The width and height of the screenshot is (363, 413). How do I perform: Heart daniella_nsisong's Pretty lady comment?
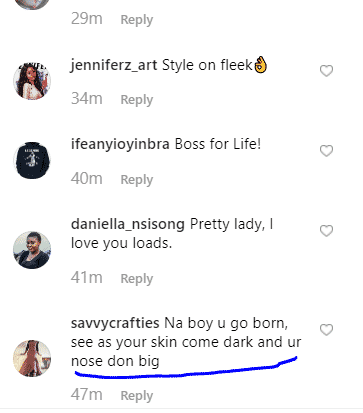click(326, 231)
